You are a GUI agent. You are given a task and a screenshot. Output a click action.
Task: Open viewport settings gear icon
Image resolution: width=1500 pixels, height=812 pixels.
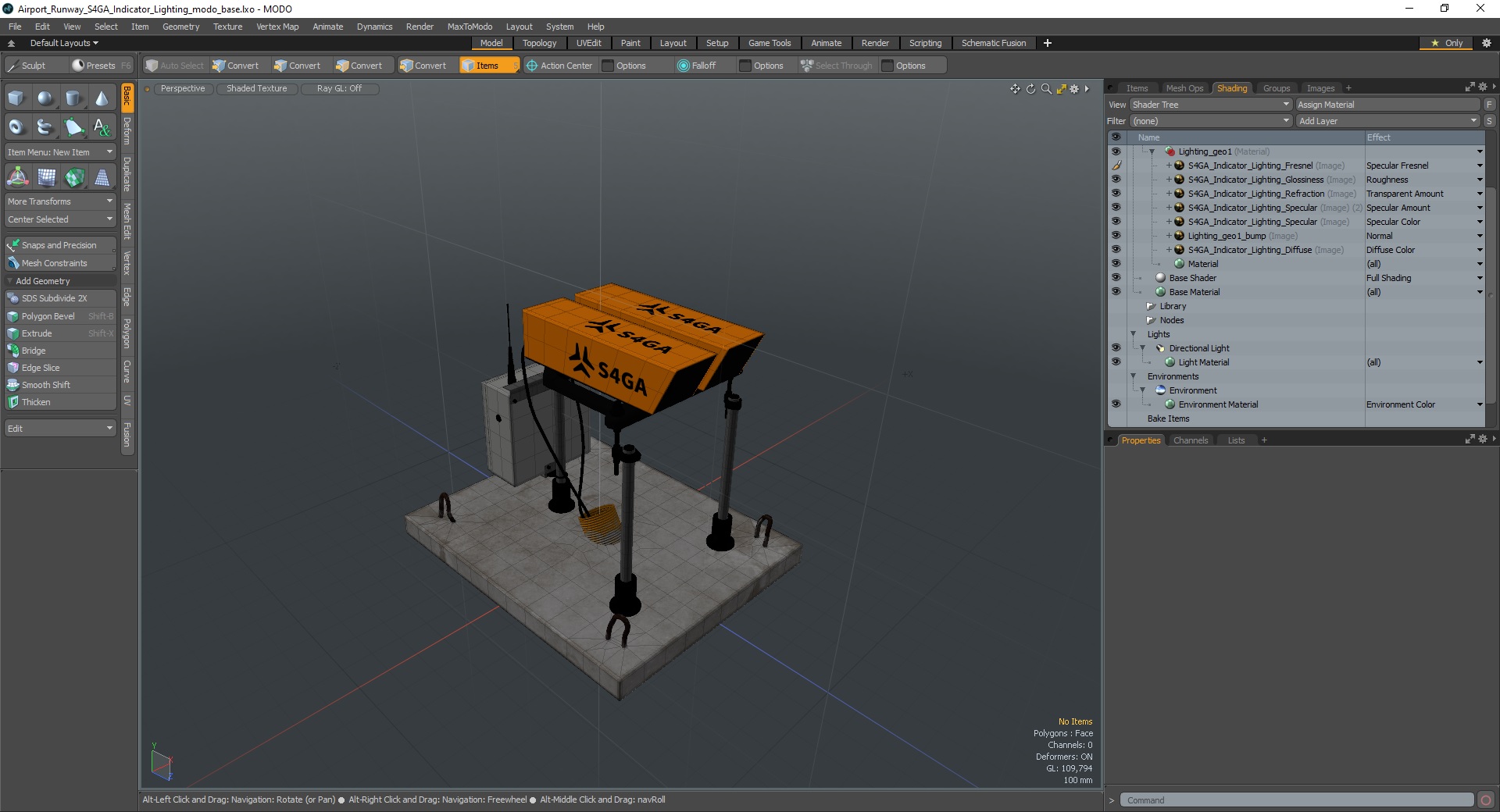point(1075,89)
